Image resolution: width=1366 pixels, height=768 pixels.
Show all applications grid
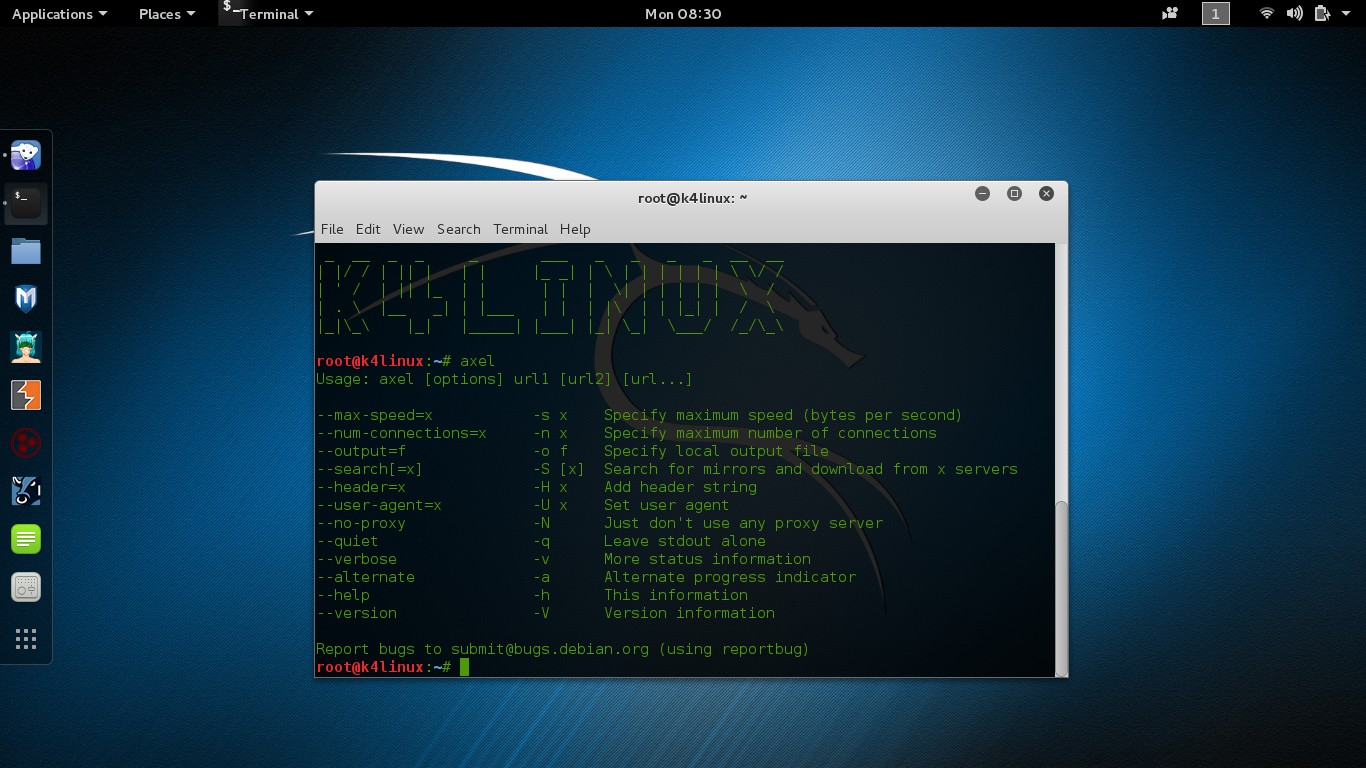(x=26, y=639)
